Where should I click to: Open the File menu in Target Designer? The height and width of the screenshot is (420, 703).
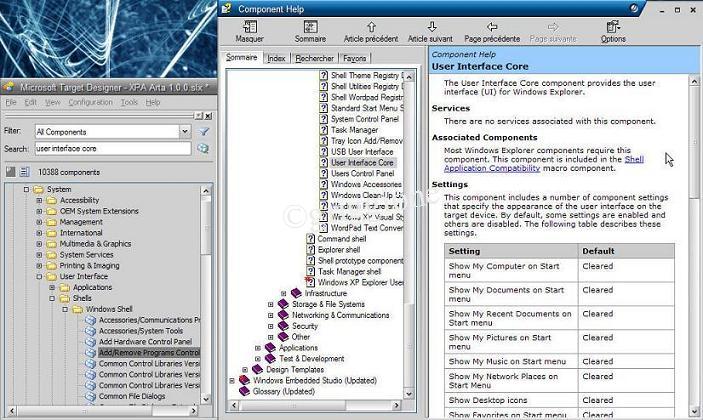pyautogui.click(x=11, y=102)
